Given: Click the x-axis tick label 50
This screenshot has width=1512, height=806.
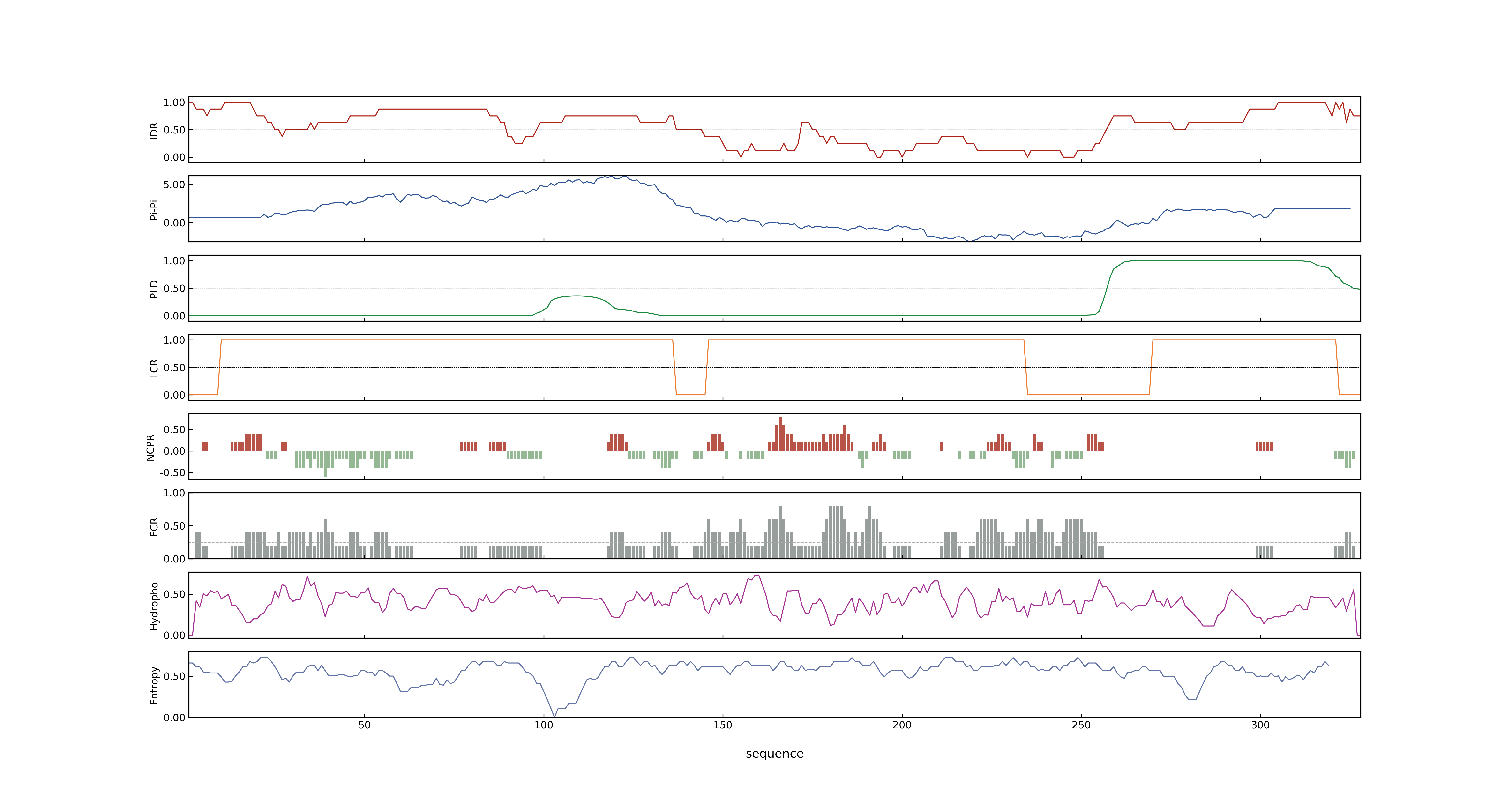Looking at the screenshot, I should click(x=365, y=725).
